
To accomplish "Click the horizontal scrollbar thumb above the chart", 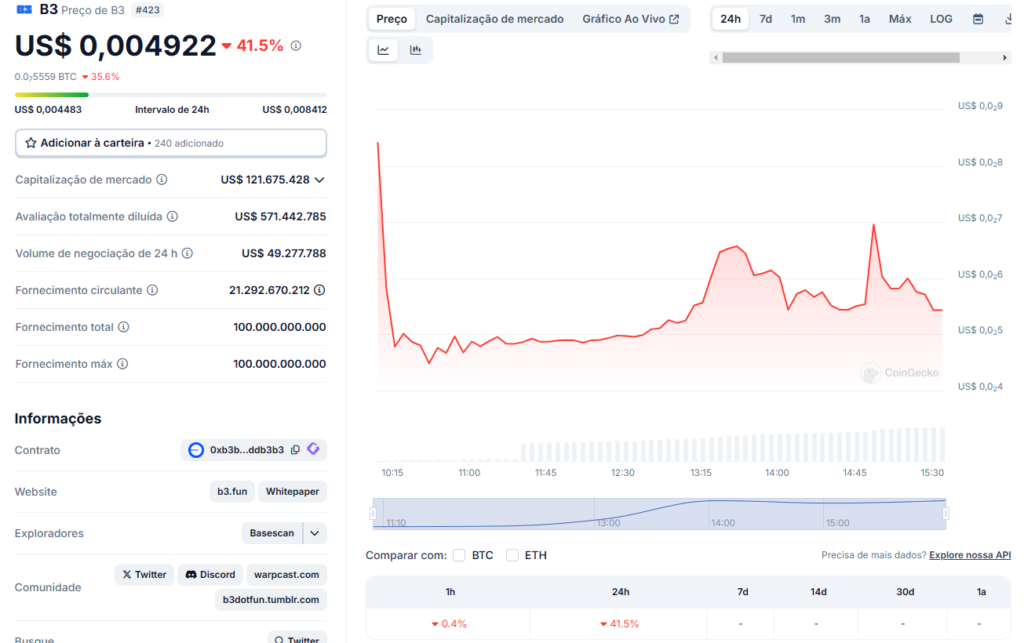I will click(841, 58).
